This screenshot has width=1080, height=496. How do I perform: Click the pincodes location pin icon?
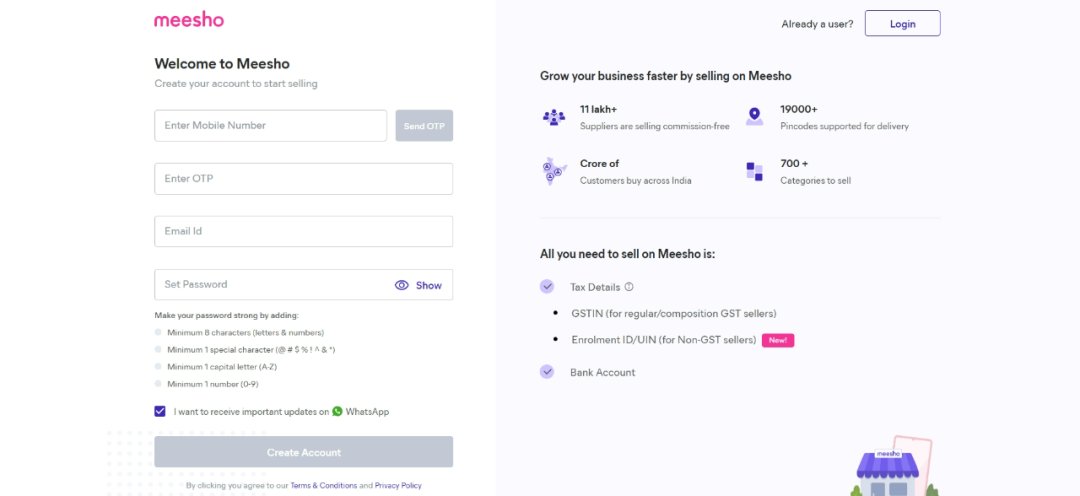tap(754, 117)
